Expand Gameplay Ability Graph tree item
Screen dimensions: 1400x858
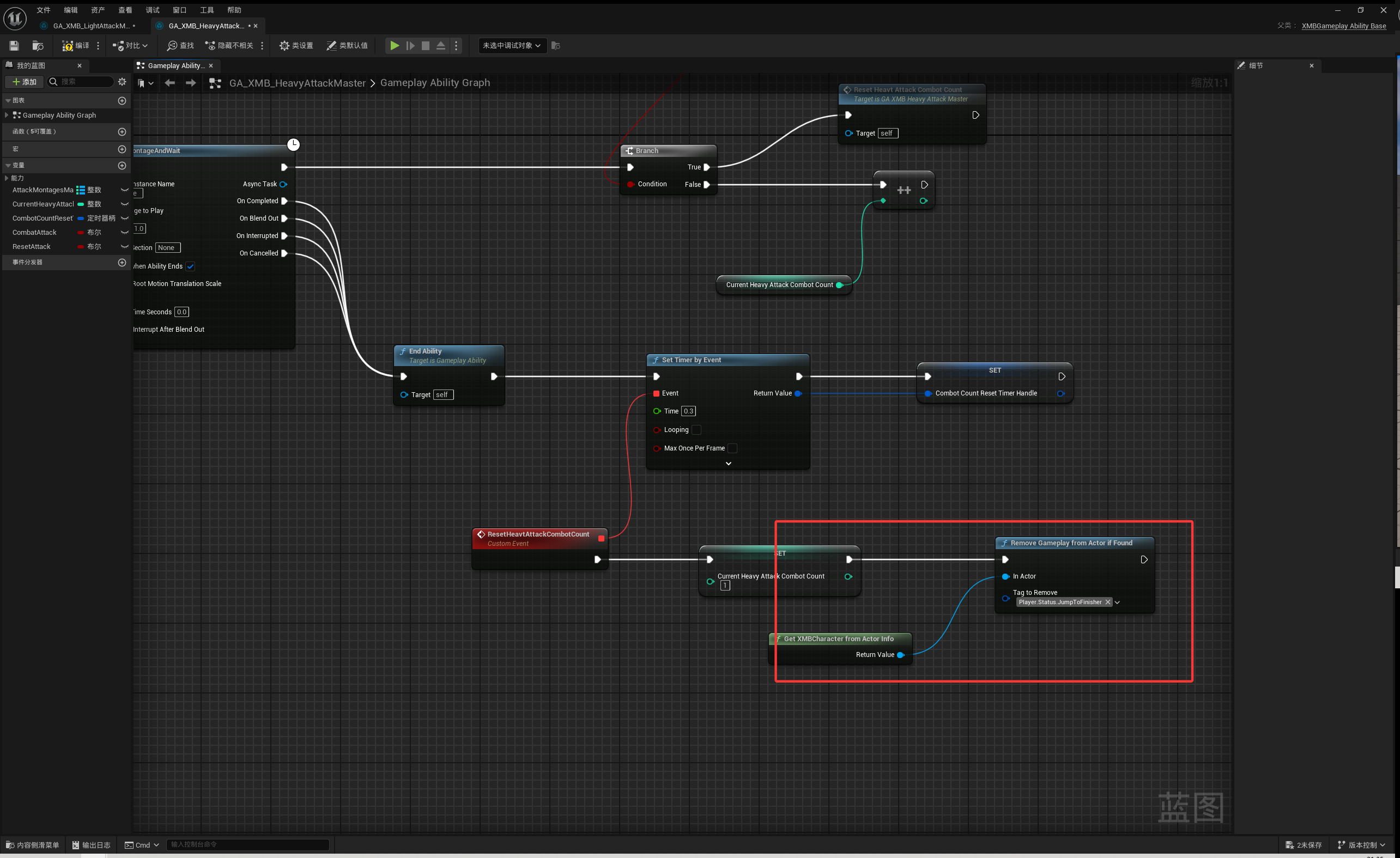pos(6,115)
